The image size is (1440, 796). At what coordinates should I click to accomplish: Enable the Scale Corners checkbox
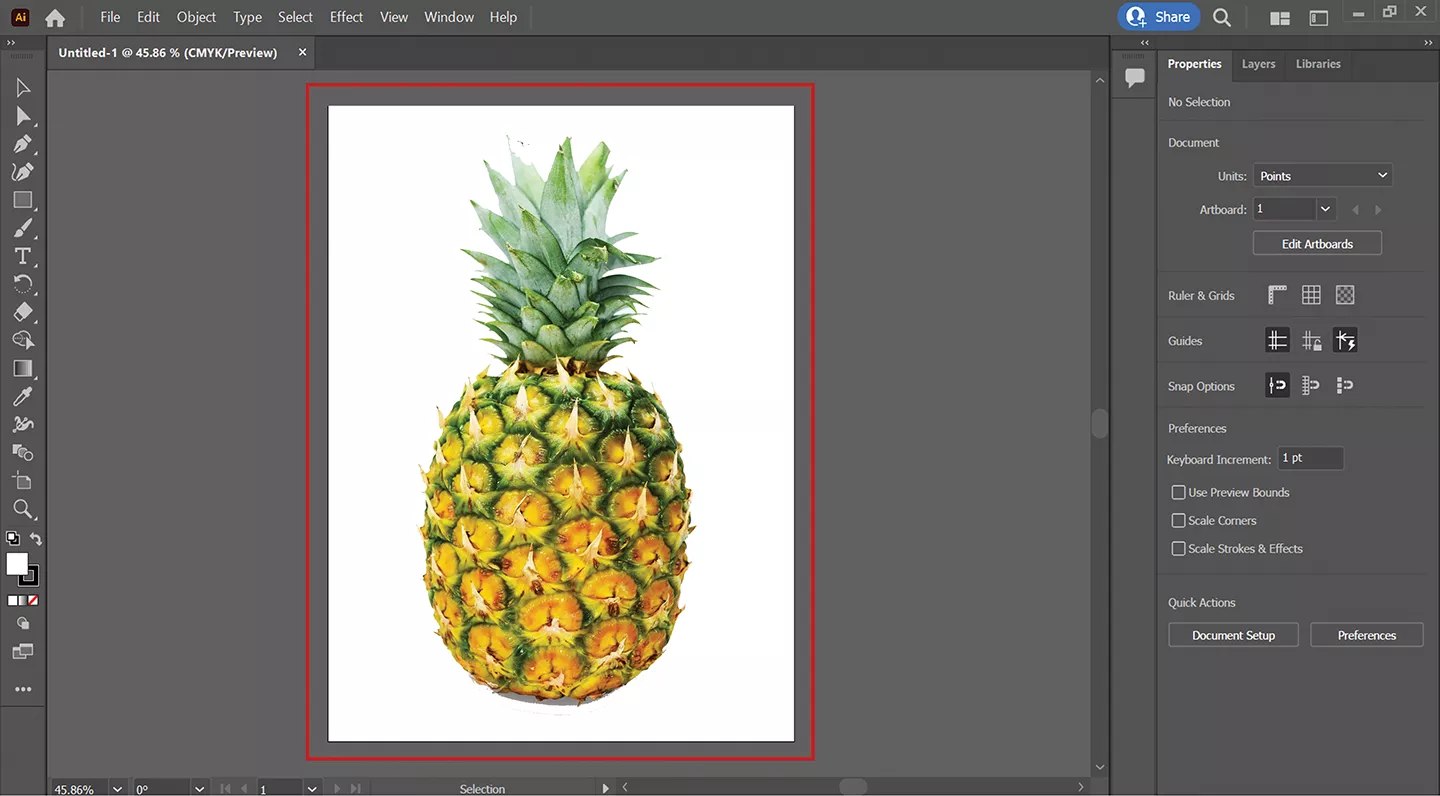[x=1178, y=520]
